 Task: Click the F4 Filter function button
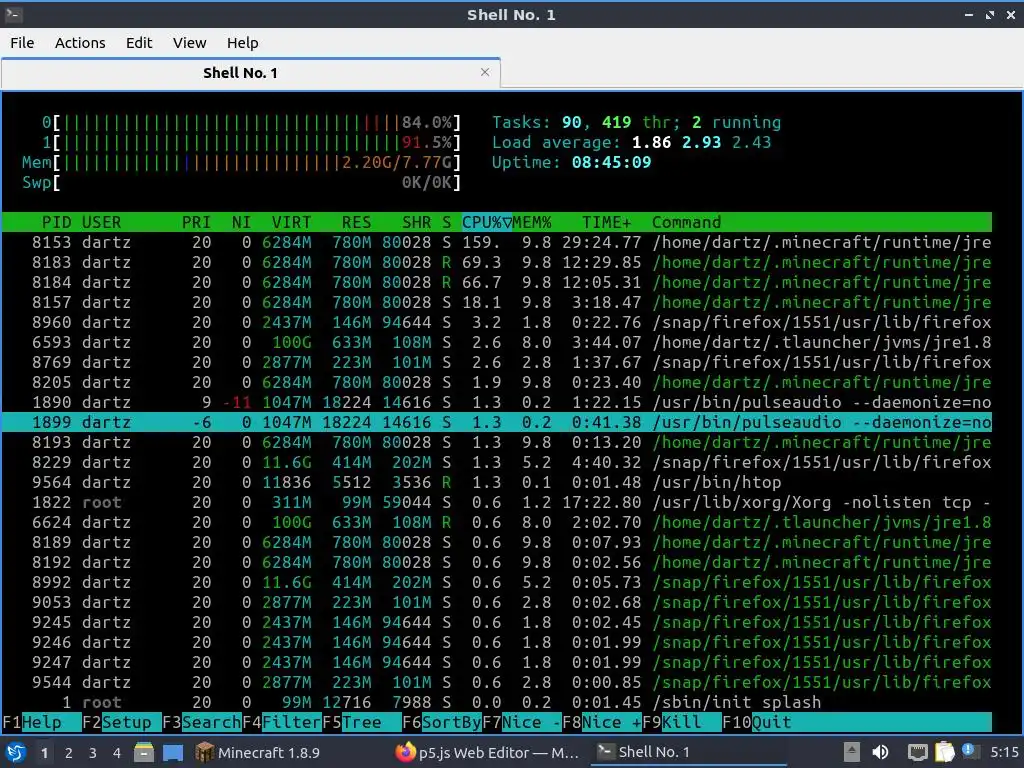pos(282,722)
